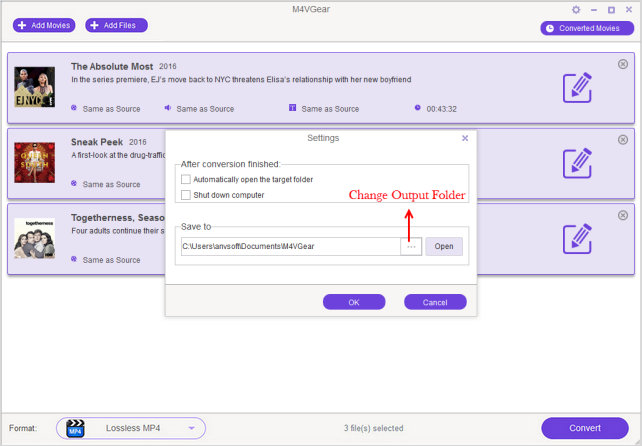The image size is (642, 446).
Task: Edit the Sneak Peek movie info
Action: coord(577,163)
